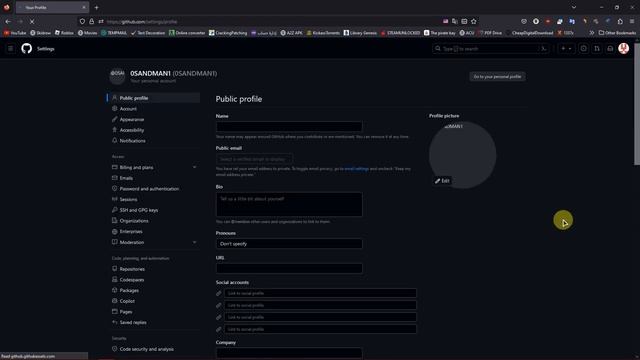This screenshot has height=360, width=640.
Task: Click the site lock icon in address bar
Action: 91,21
